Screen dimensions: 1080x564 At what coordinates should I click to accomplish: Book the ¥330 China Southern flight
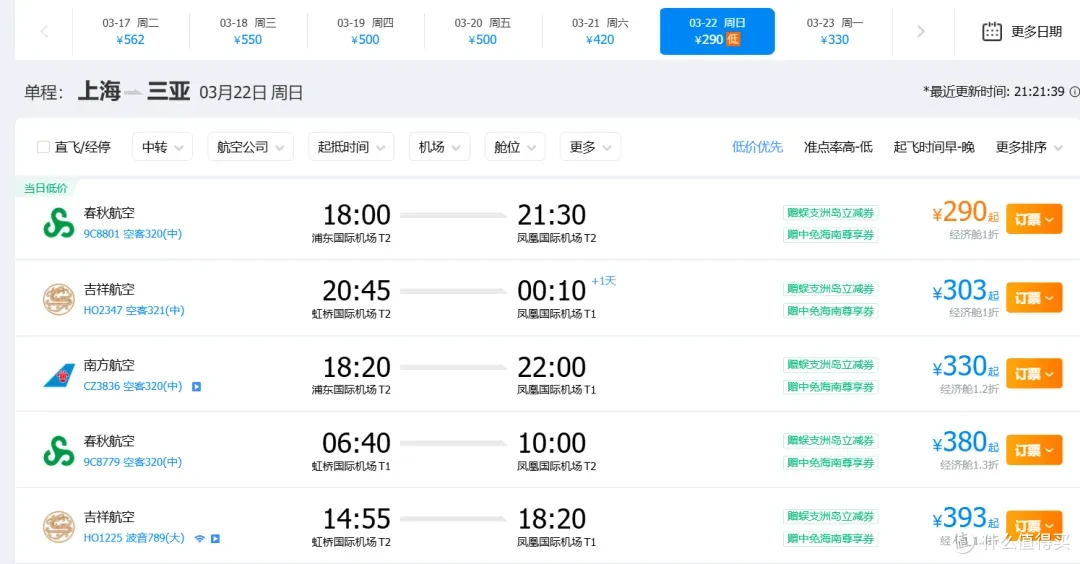pyautogui.click(x=1034, y=373)
